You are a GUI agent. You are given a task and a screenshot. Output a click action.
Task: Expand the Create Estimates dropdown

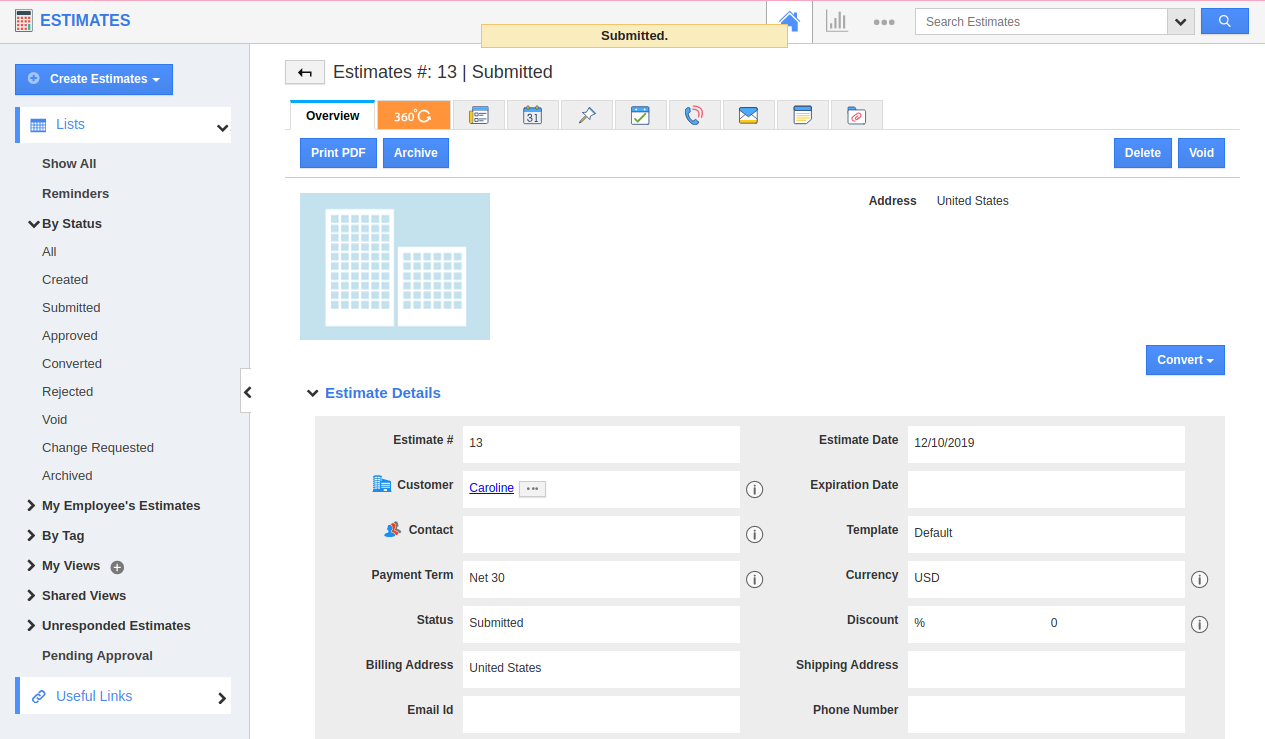[x=94, y=79]
